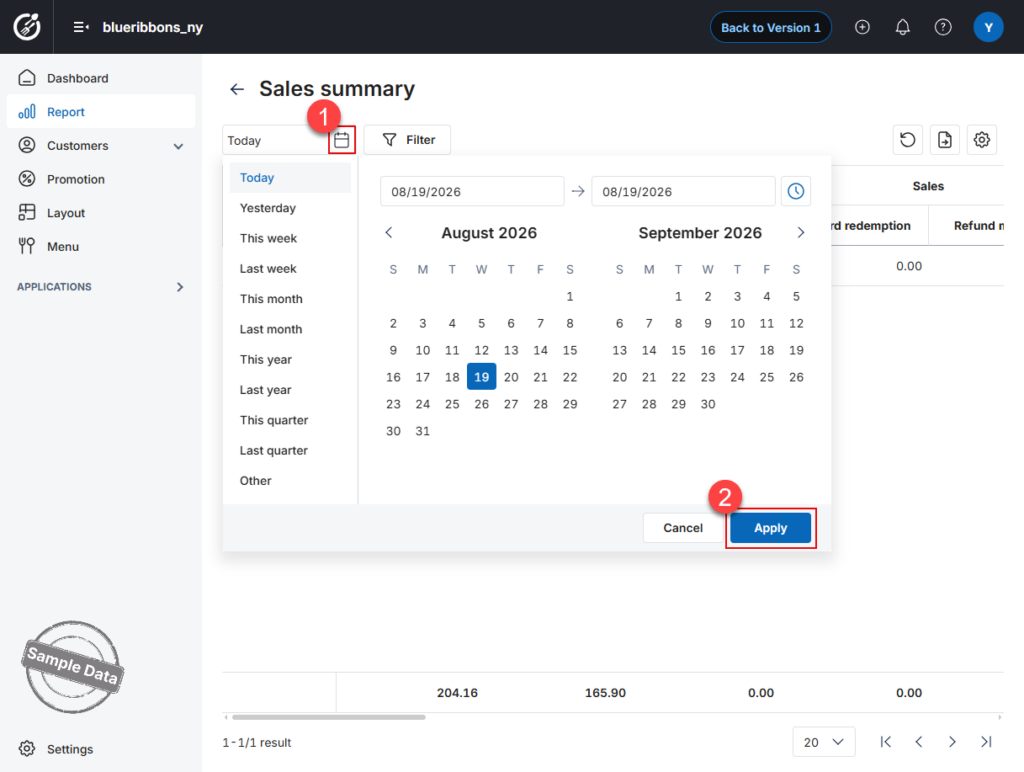This screenshot has width=1024, height=772.
Task: Click the refresh report icon
Action: pyautogui.click(x=908, y=140)
